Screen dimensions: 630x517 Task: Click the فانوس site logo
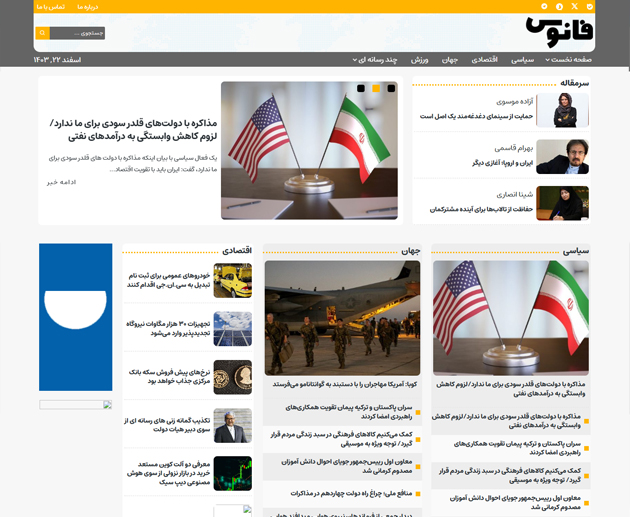pos(559,32)
